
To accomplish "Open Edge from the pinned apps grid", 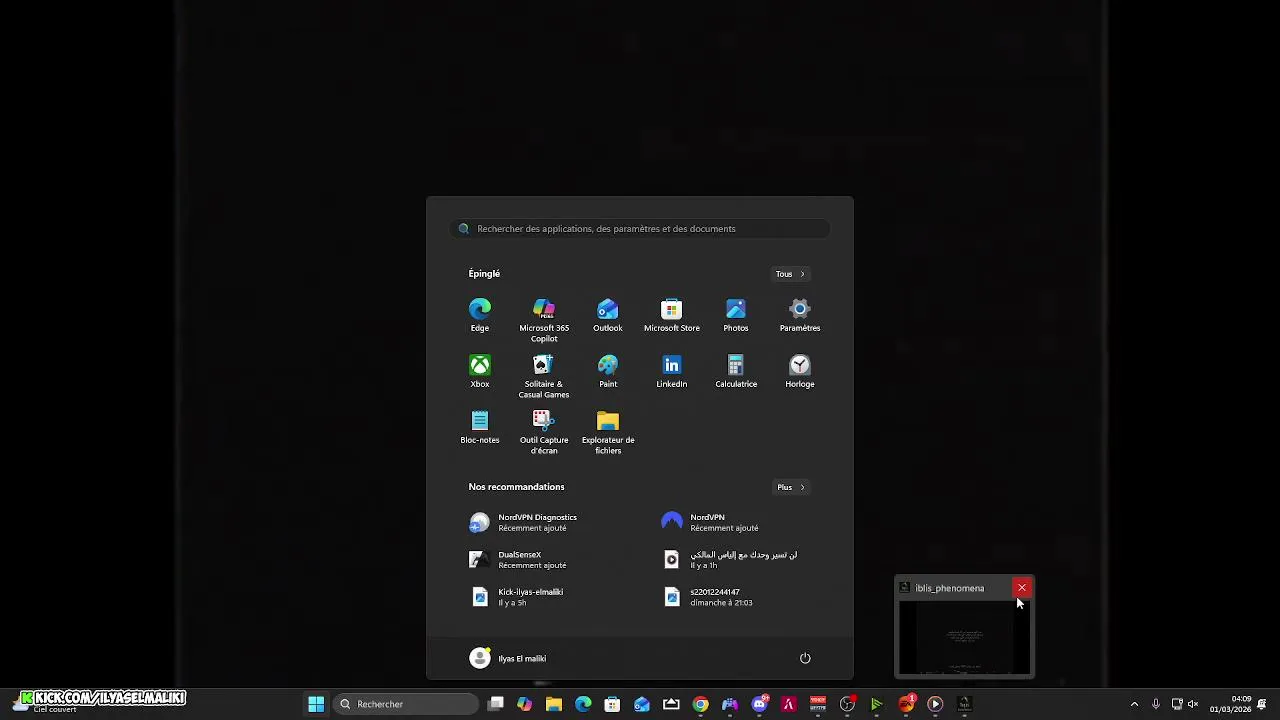I will (480, 314).
